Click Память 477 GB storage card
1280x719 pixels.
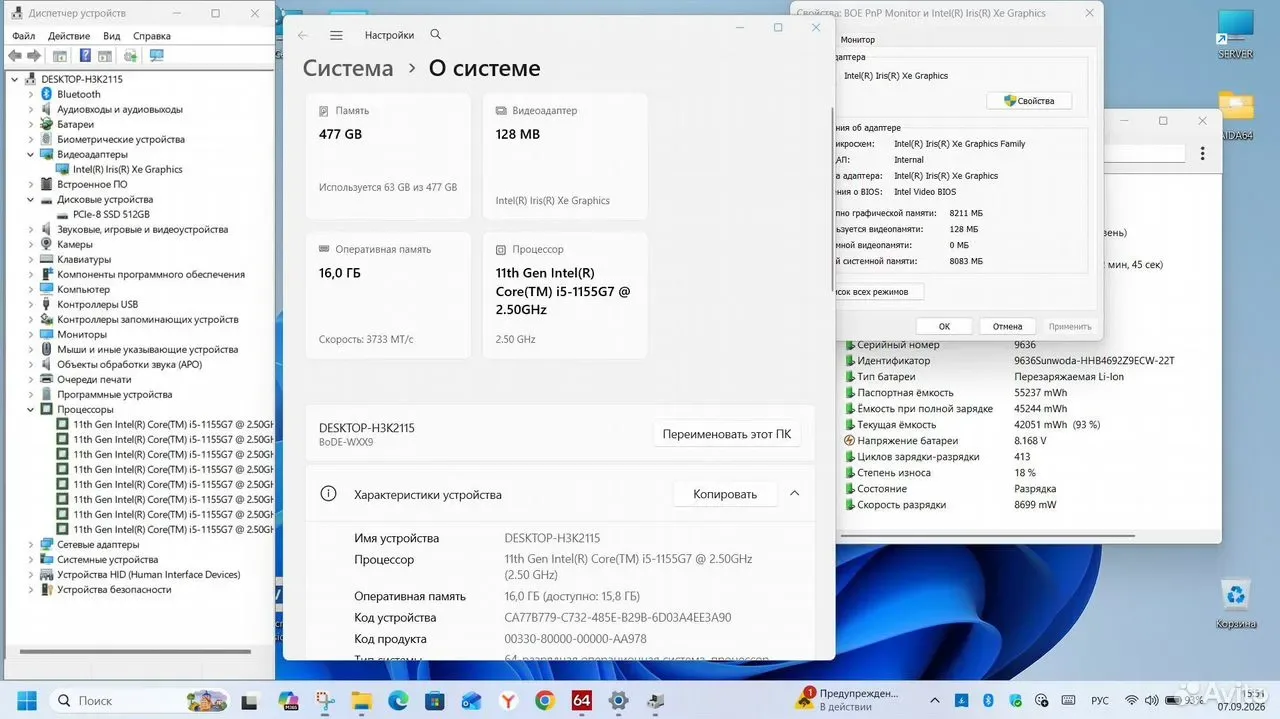388,156
